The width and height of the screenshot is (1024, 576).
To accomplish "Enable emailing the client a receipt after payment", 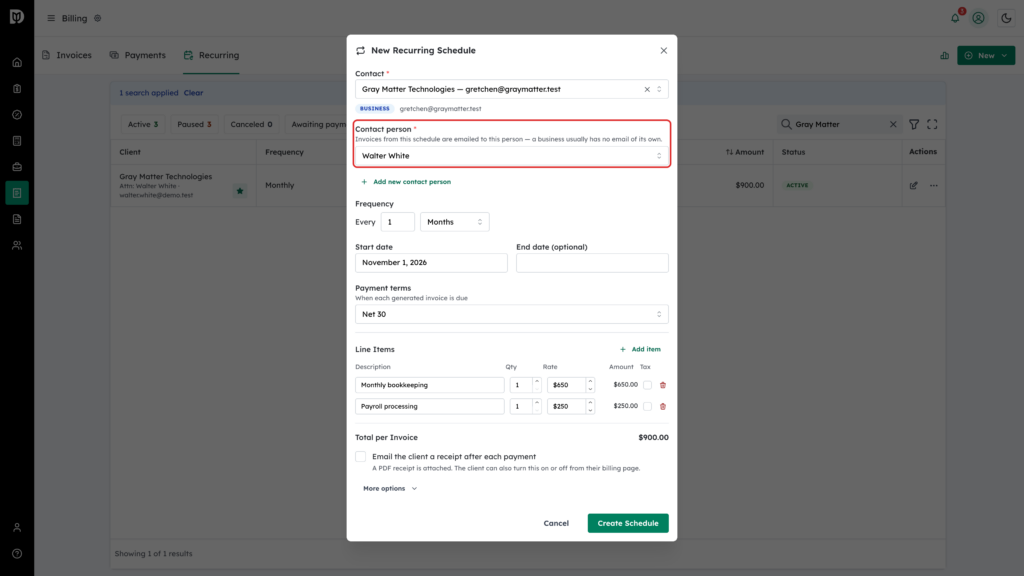I will click(360, 456).
